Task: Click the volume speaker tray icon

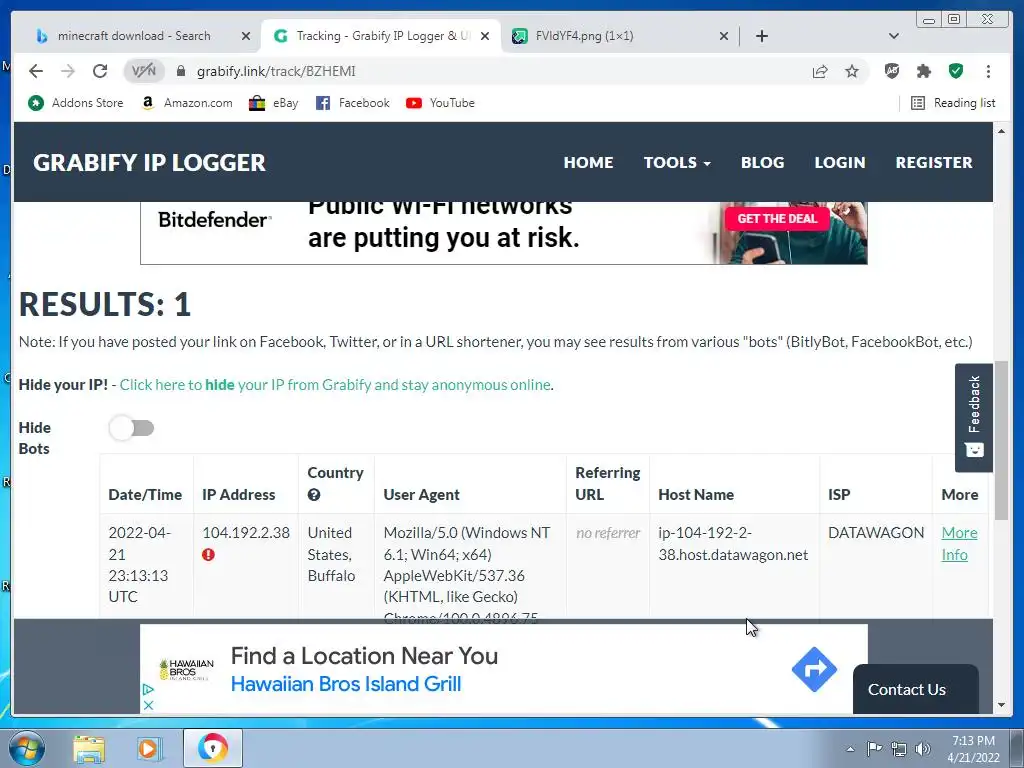Action: [923, 749]
